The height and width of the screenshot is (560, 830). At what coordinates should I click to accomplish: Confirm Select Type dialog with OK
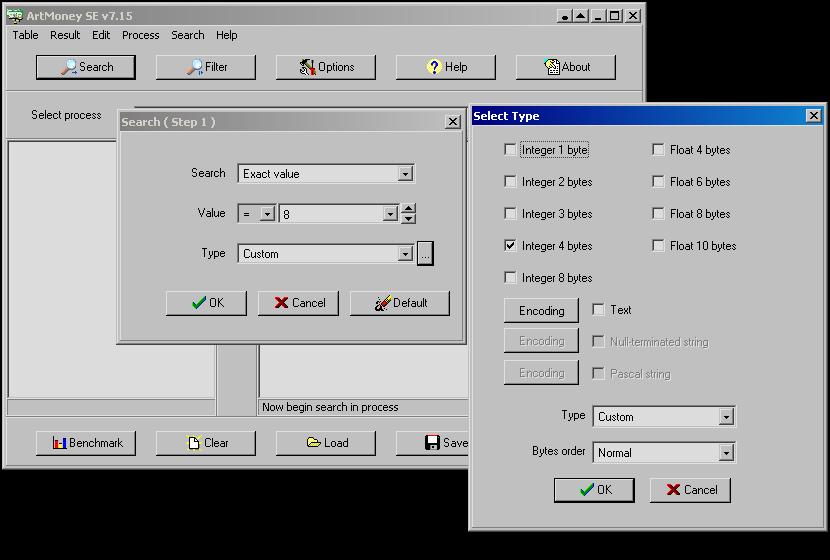point(594,490)
